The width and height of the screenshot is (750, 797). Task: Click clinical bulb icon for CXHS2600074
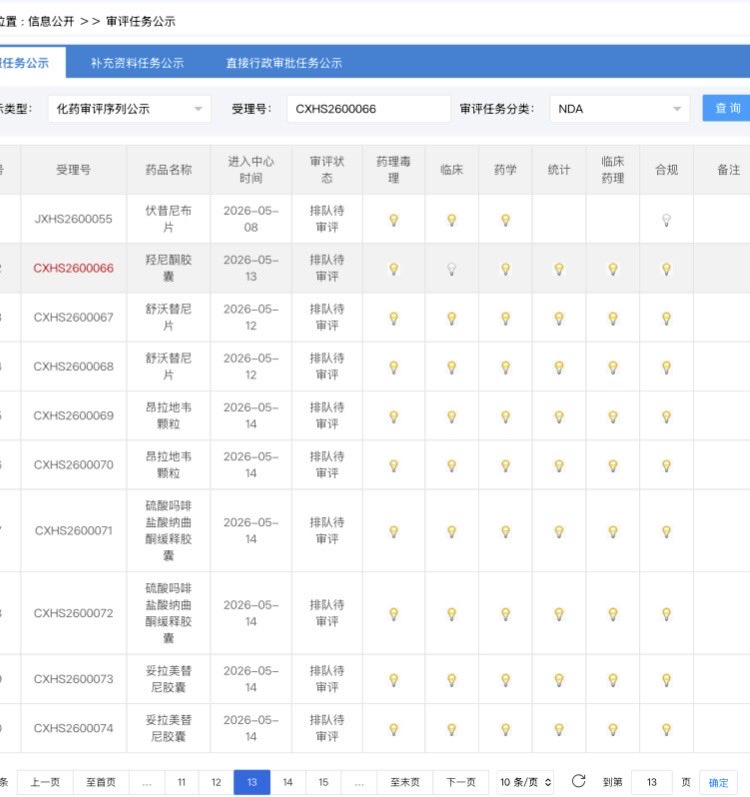coord(451,729)
